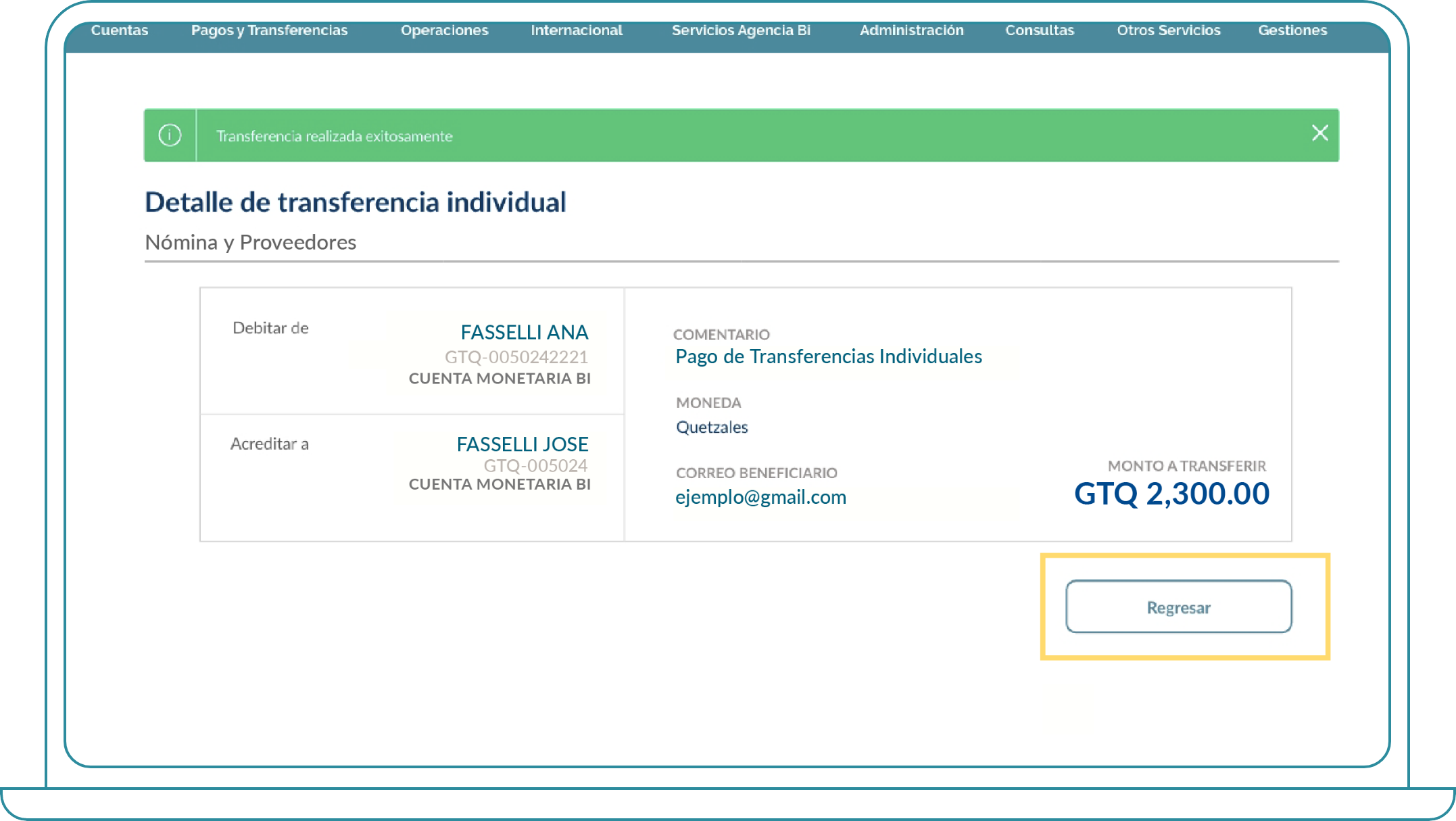Open the Cuentas menu
1456x821 pixels.
coord(120,30)
